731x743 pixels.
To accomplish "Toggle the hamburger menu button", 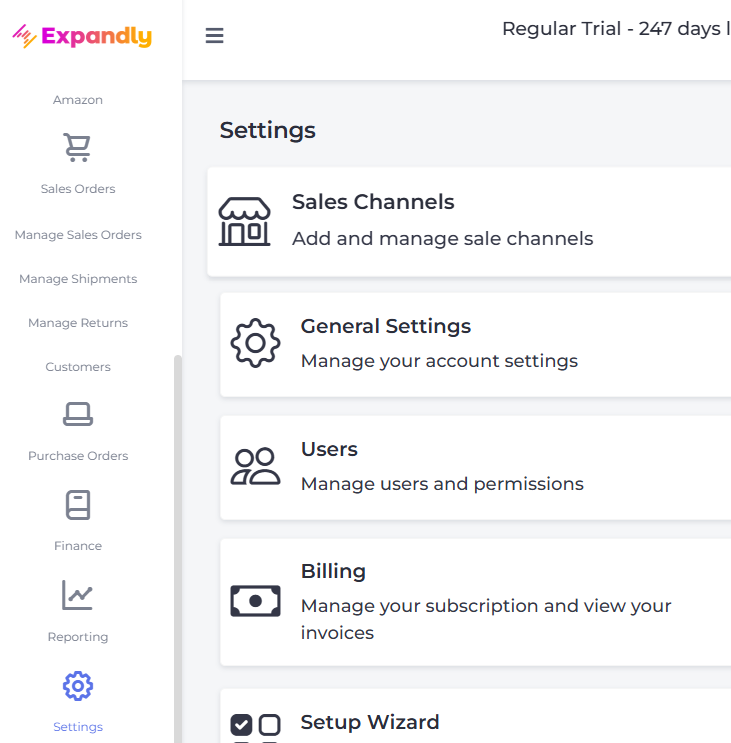I will tap(214, 36).
